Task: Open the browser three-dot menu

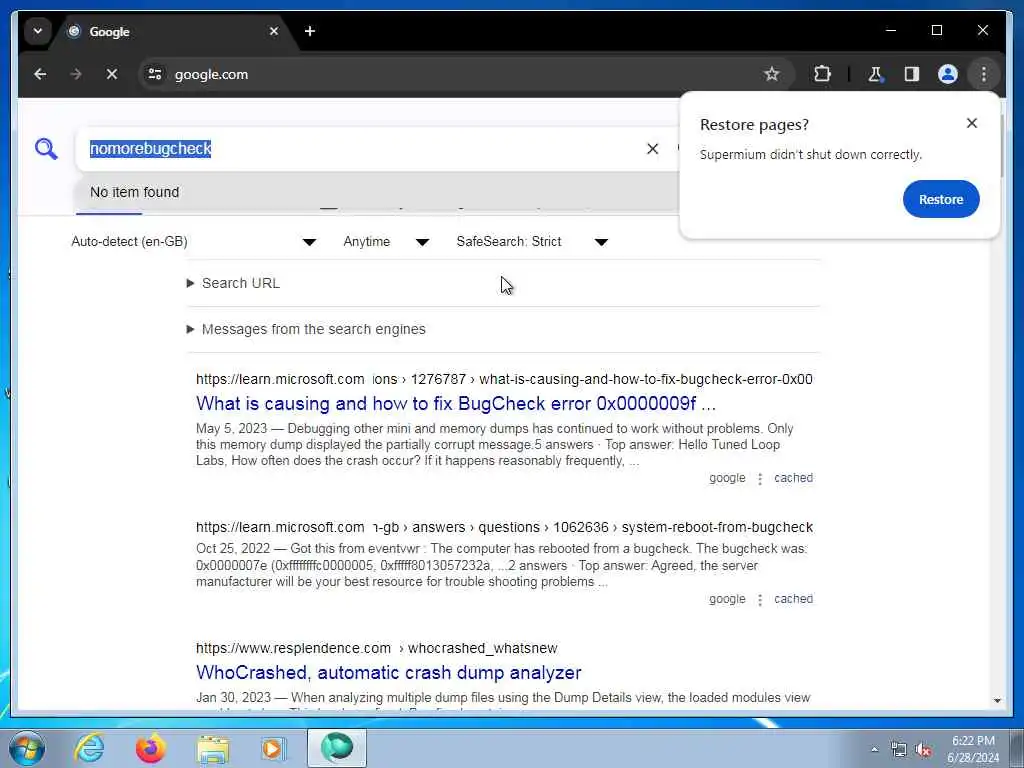Action: pos(984,74)
